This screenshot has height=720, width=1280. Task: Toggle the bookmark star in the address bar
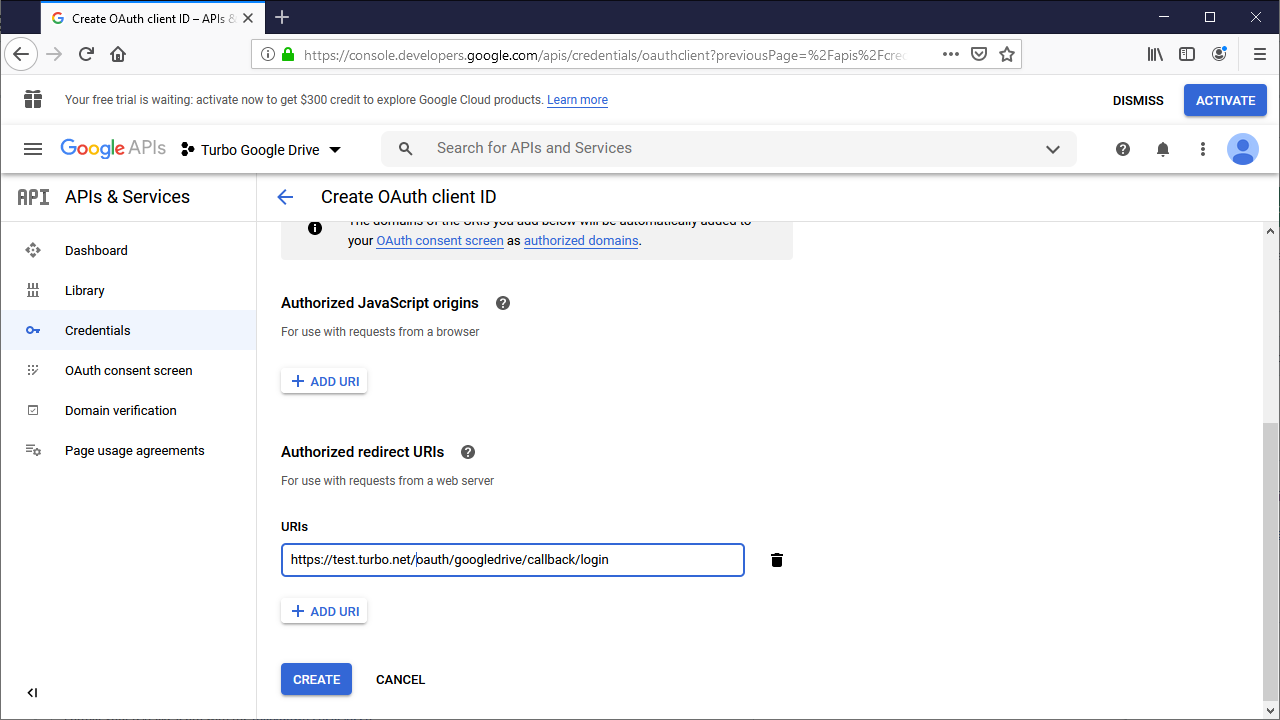point(1007,54)
